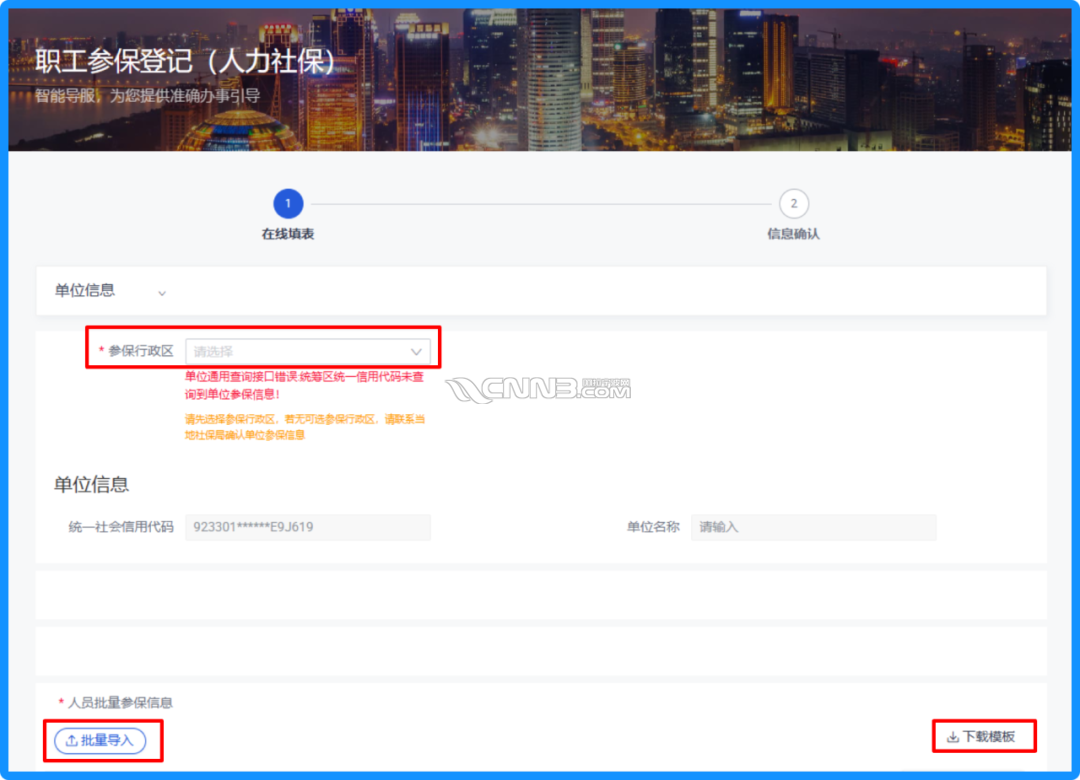Click the 智能导服 subtitle in banner
Image resolution: width=1080 pixels, height=780 pixels.
(x=148, y=96)
